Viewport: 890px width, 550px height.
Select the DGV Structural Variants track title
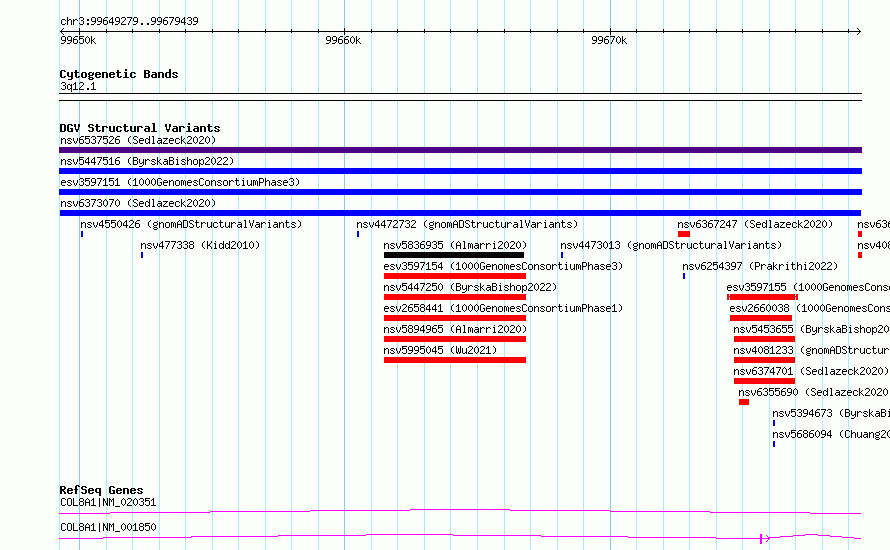click(x=140, y=128)
